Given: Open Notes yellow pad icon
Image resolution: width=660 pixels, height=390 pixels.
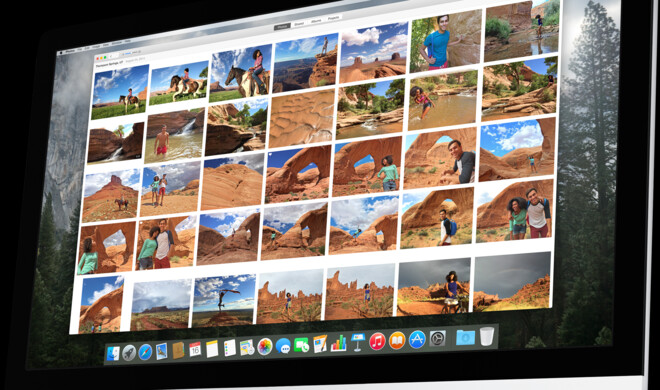Looking at the screenshot, I should pos(212,349).
